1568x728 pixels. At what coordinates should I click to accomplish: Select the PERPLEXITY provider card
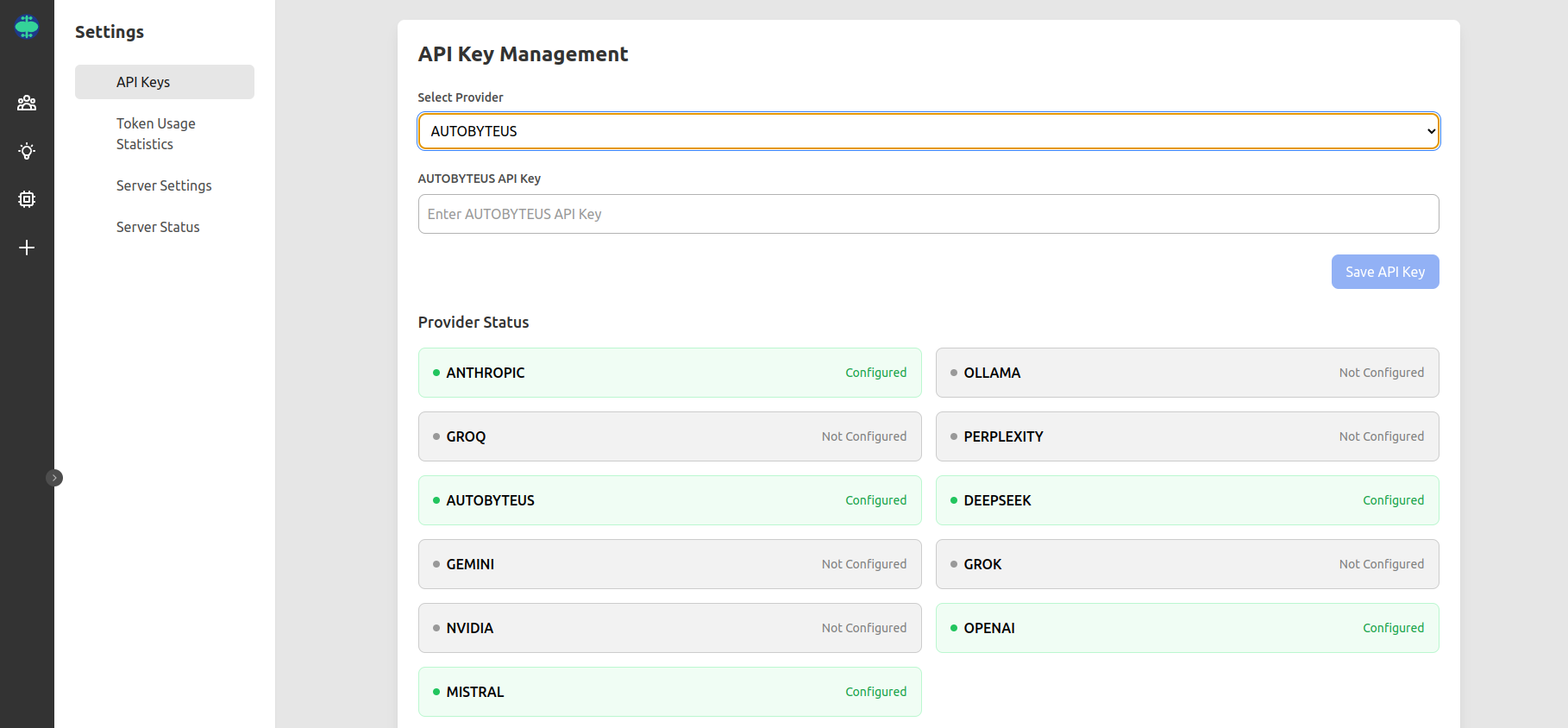click(x=1188, y=436)
